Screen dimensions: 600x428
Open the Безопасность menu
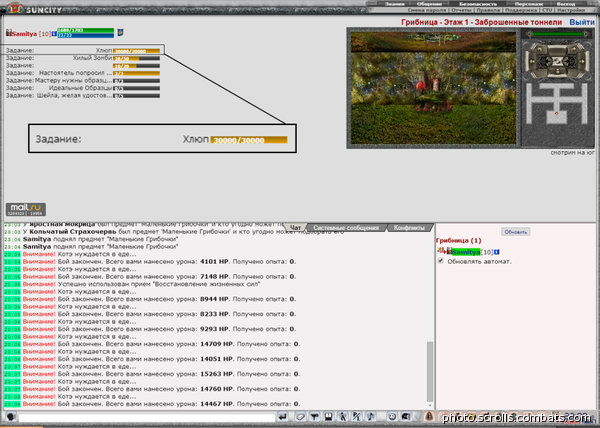[x=478, y=4]
